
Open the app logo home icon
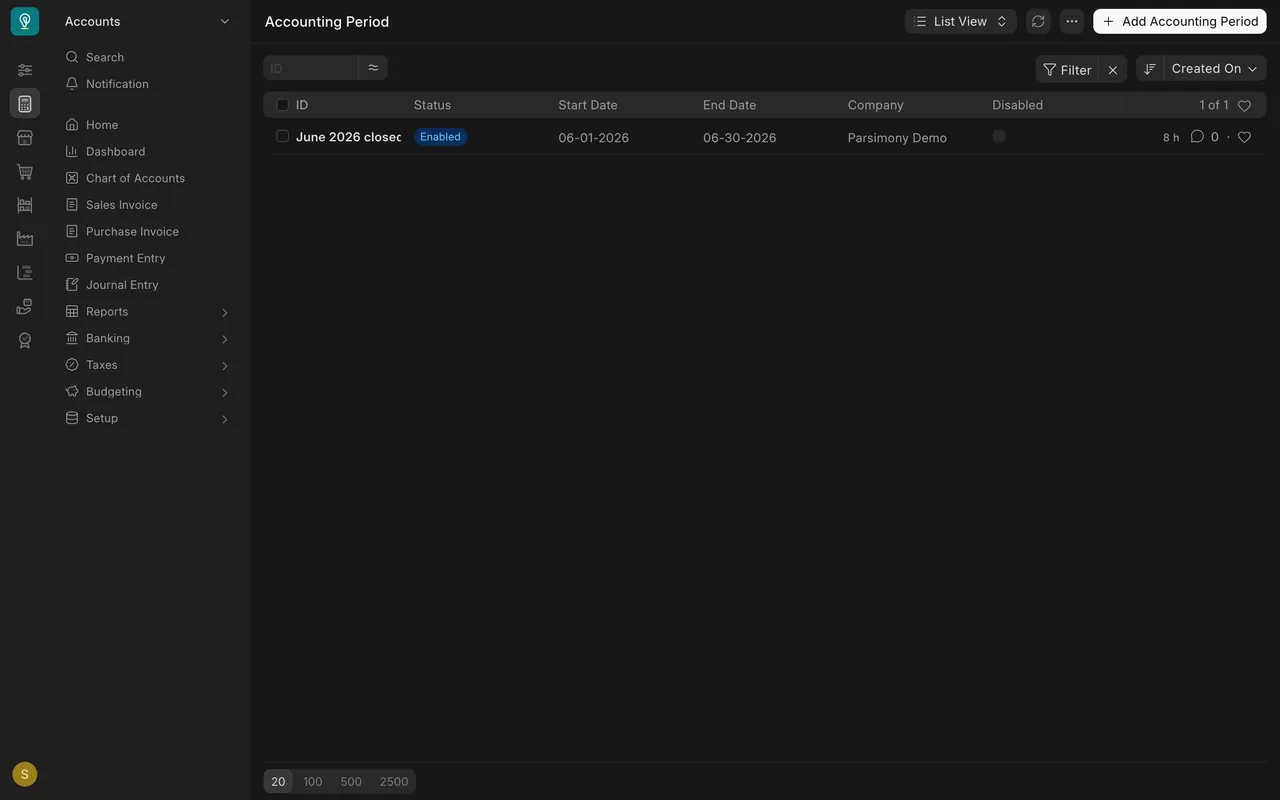25,21
